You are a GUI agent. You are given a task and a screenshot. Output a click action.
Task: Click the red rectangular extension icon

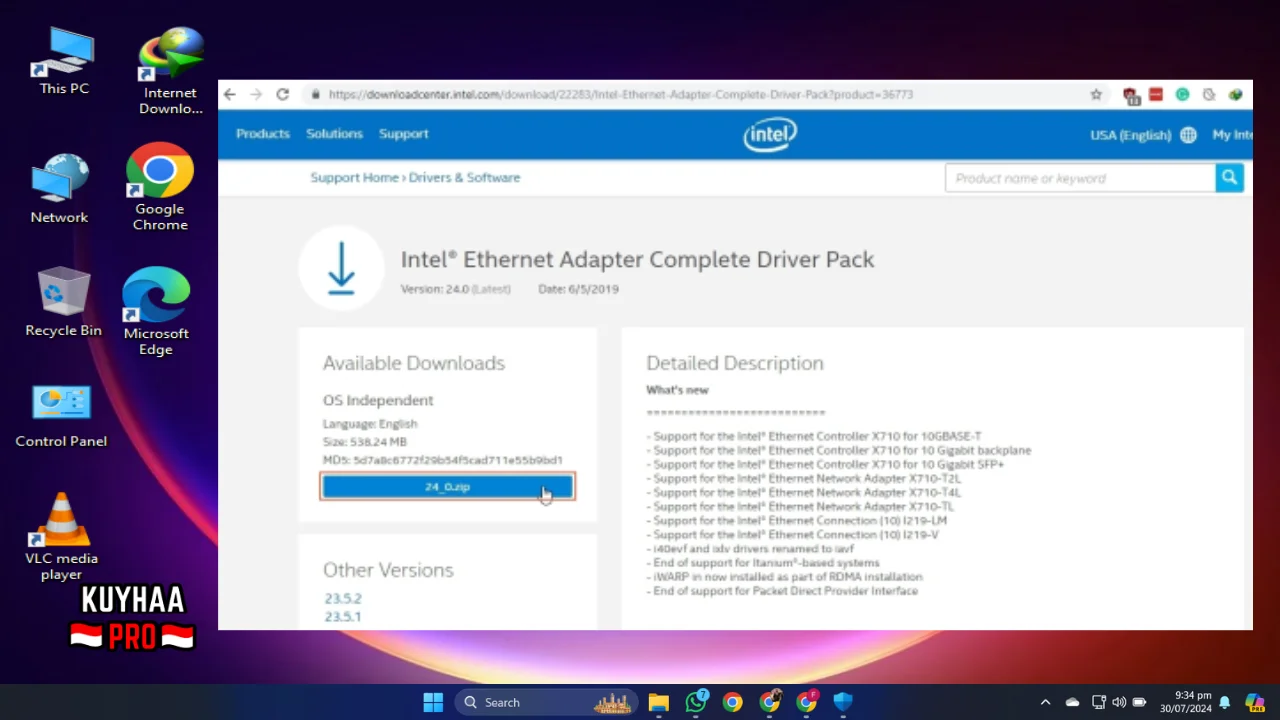(x=1156, y=94)
